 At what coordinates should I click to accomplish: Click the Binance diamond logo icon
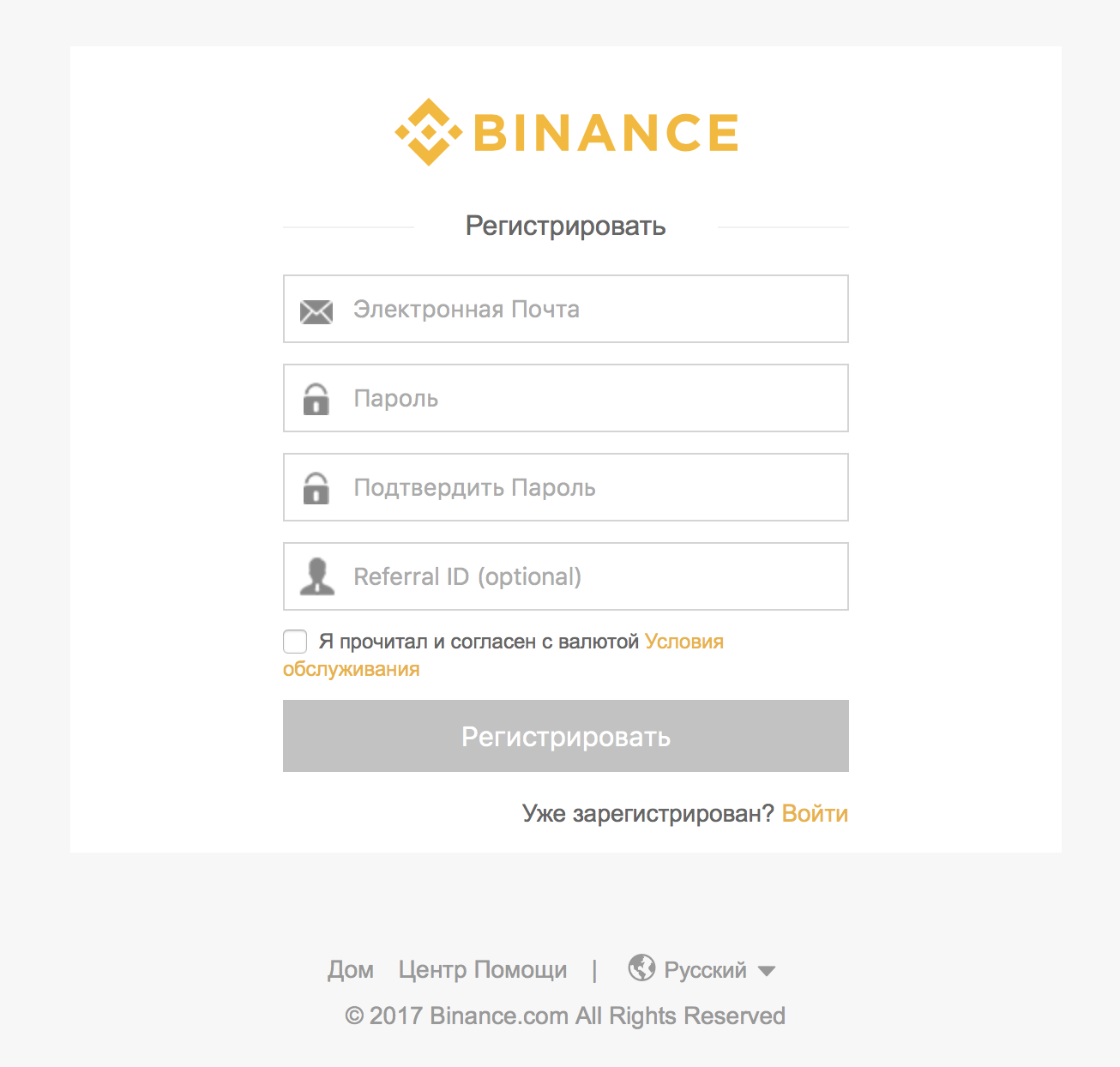428,132
